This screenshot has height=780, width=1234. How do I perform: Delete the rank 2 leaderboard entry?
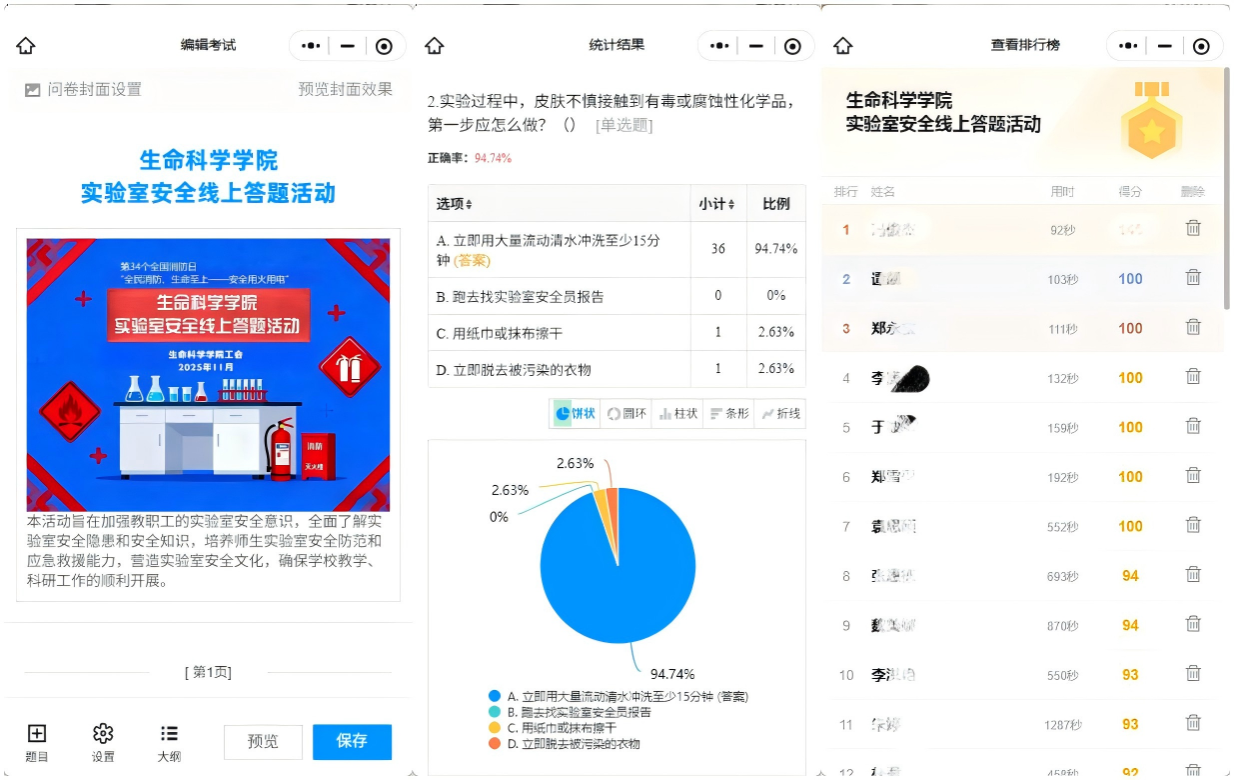pos(1193,278)
